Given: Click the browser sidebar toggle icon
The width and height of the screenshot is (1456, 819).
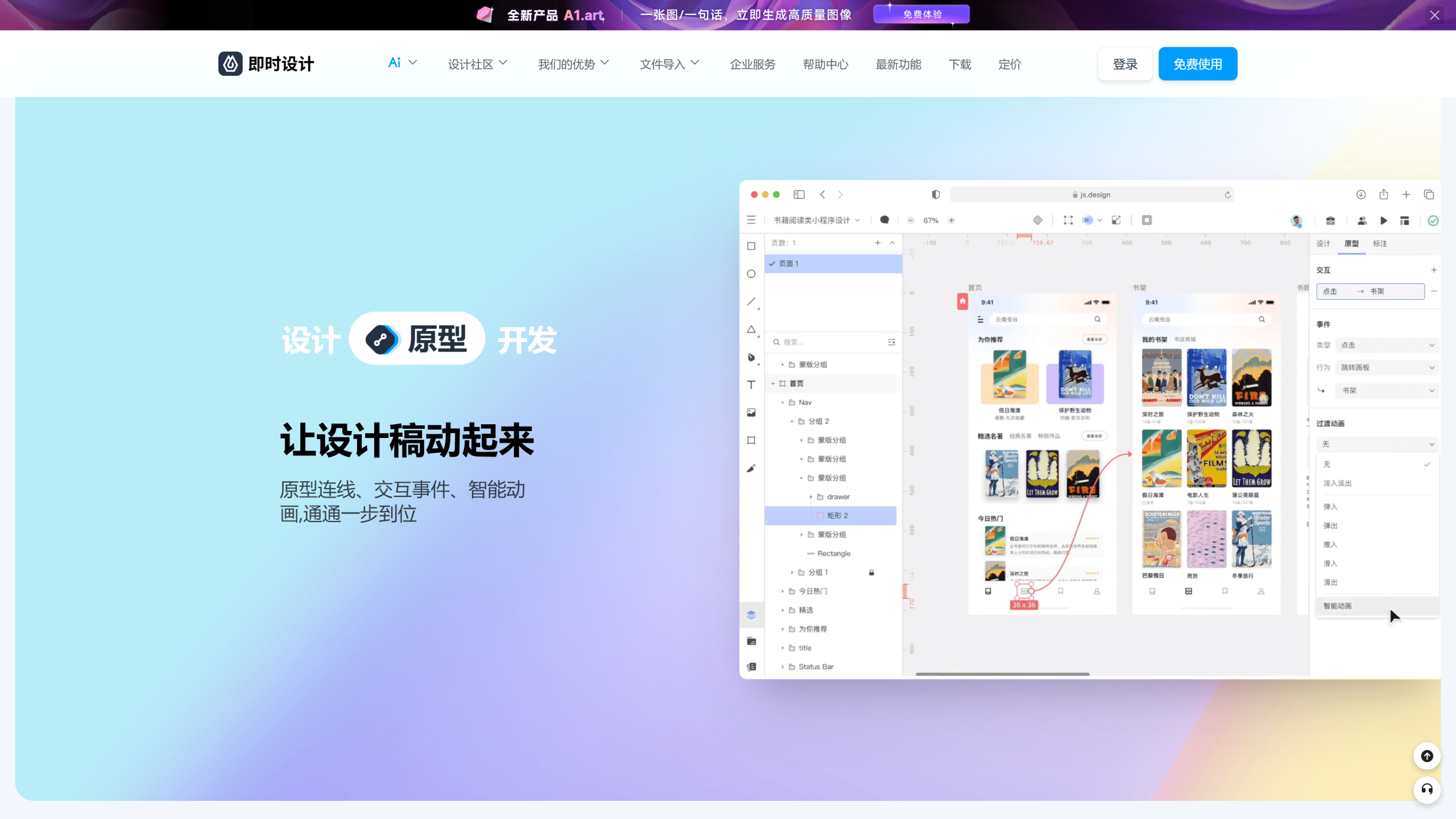Looking at the screenshot, I should [799, 195].
